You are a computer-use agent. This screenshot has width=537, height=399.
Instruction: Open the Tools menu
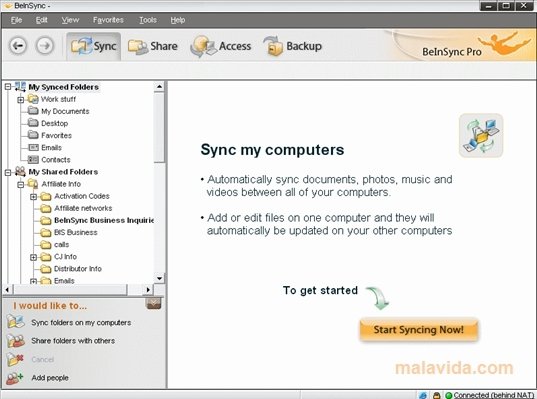click(x=148, y=20)
